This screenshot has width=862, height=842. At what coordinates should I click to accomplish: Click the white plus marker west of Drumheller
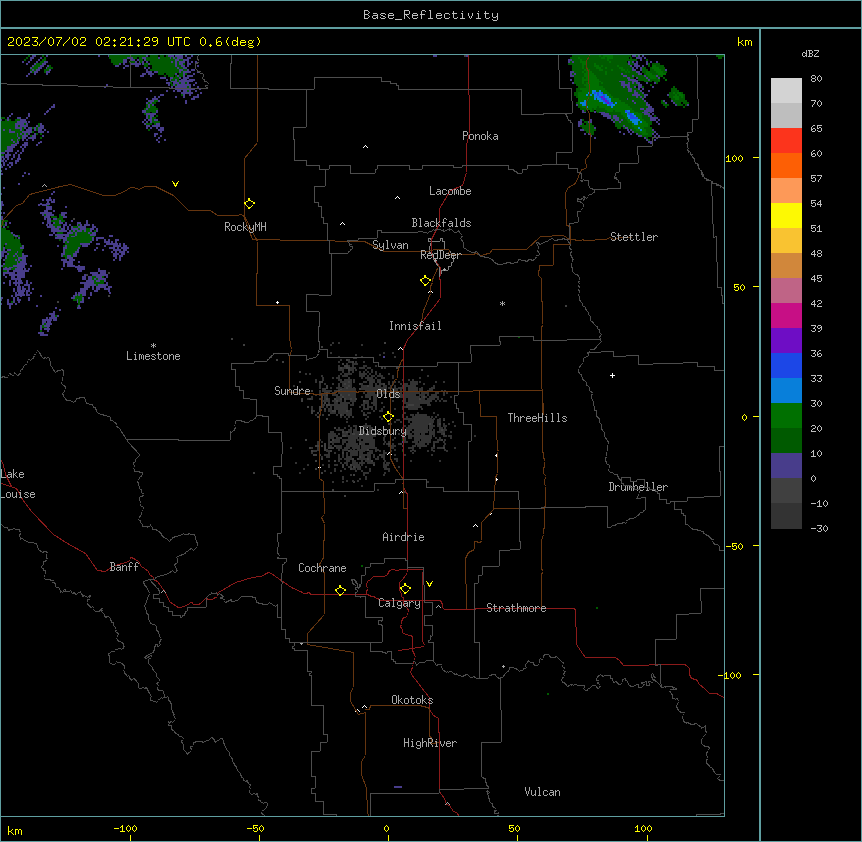pyautogui.click(x=612, y=375)
